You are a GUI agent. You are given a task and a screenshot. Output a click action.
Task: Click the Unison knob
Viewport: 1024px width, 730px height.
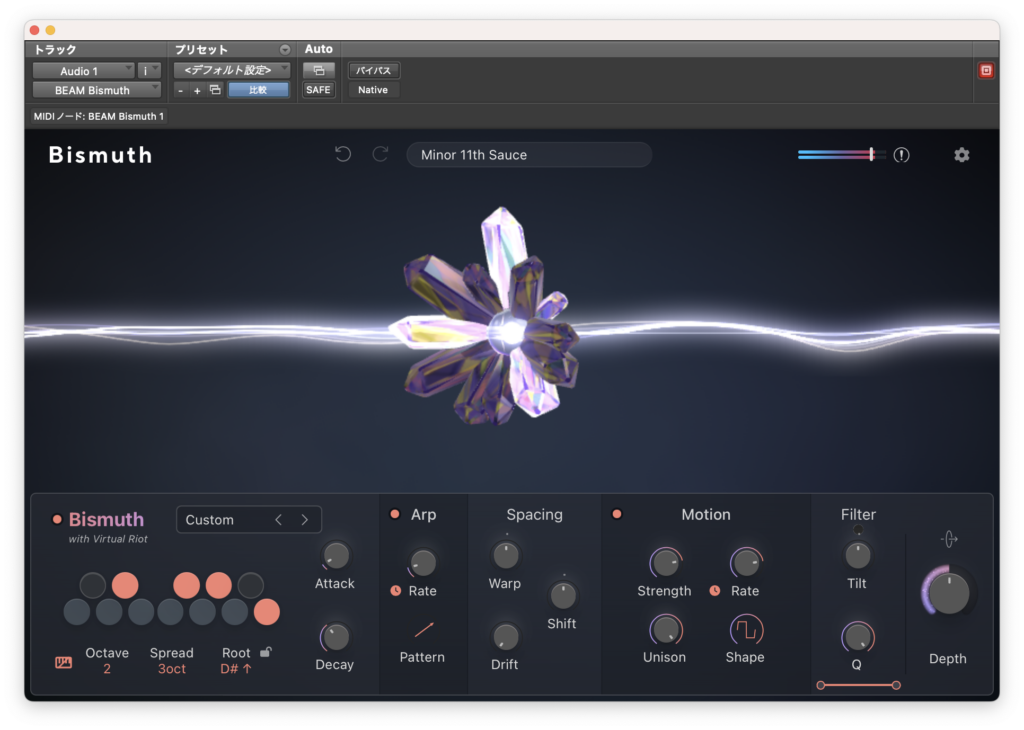click(x=665, y=630)
